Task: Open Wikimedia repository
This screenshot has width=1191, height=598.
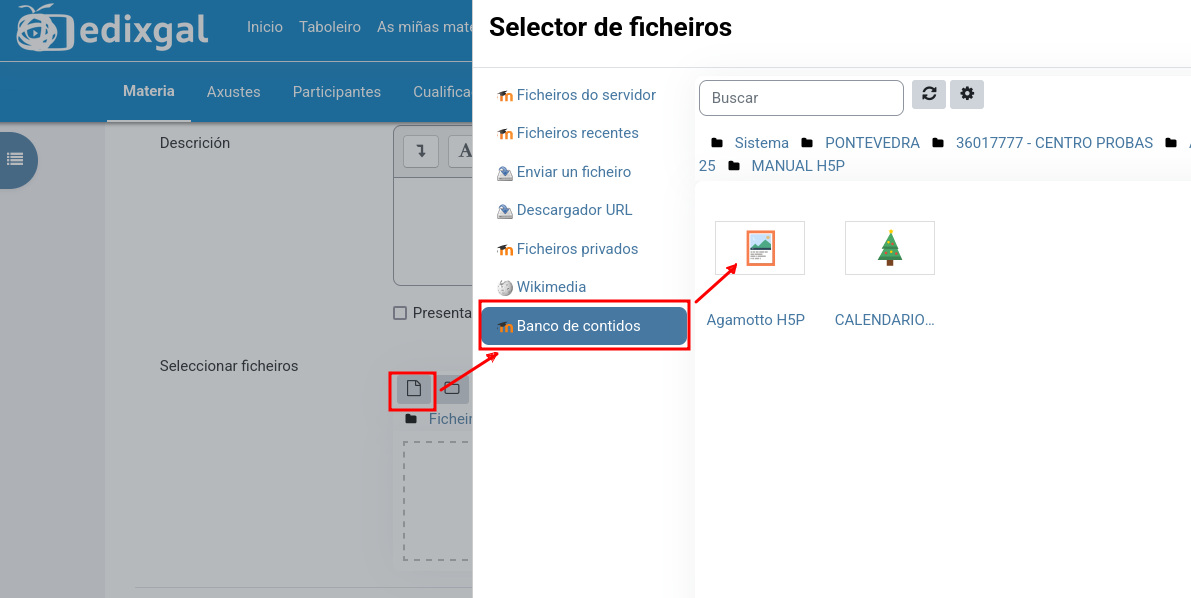Action: pyautogui.click(x=550, y=287)
